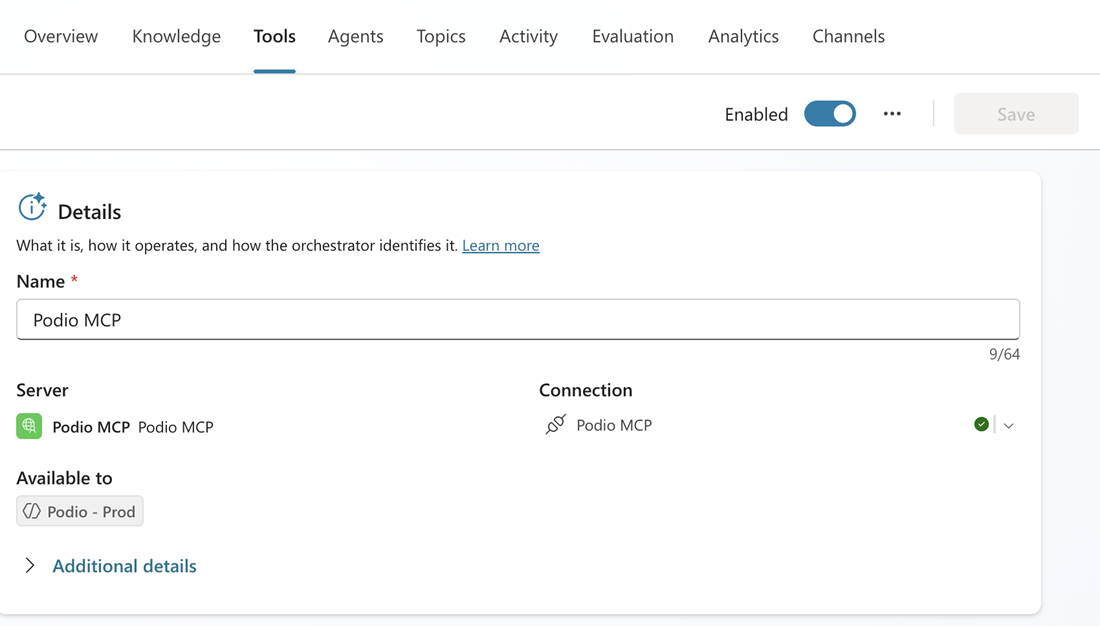Image resolution: width=1100 pixels, height=626 pixels.
Task: Open the Connection dropdown chevron
Action: pos(1009,425)
